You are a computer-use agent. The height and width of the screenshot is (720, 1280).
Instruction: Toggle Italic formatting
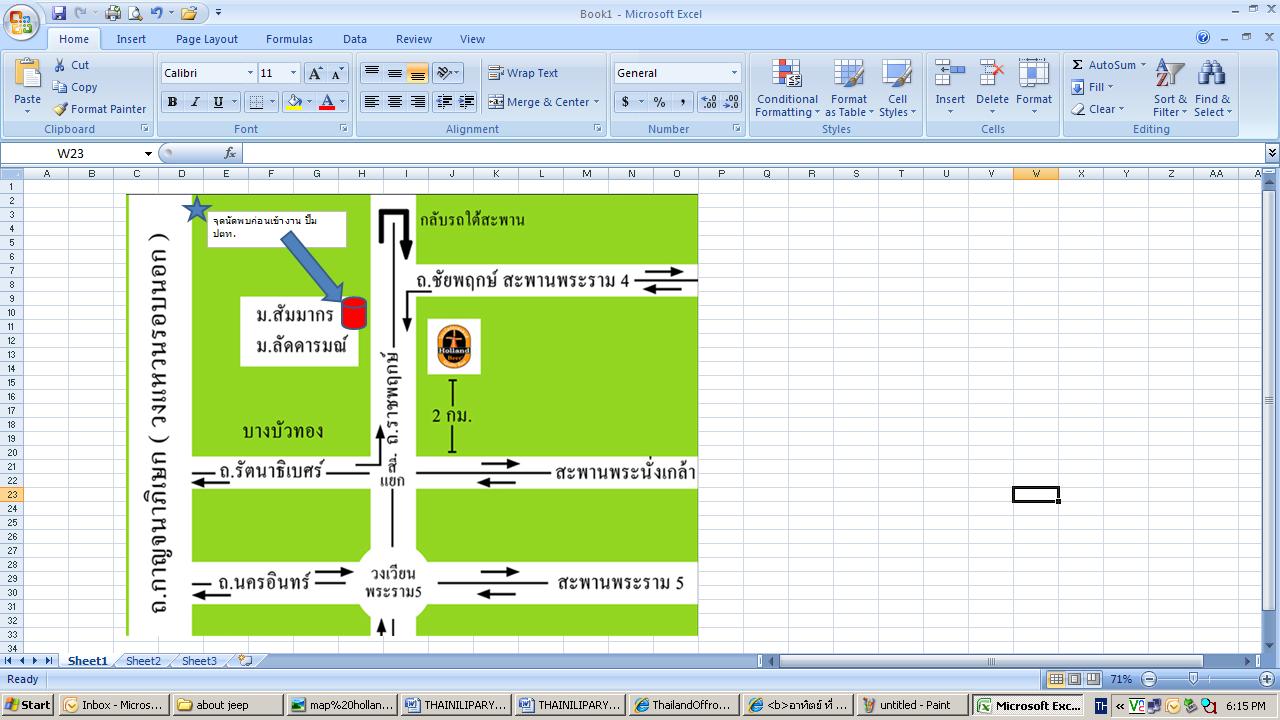(x=195, y=102)
